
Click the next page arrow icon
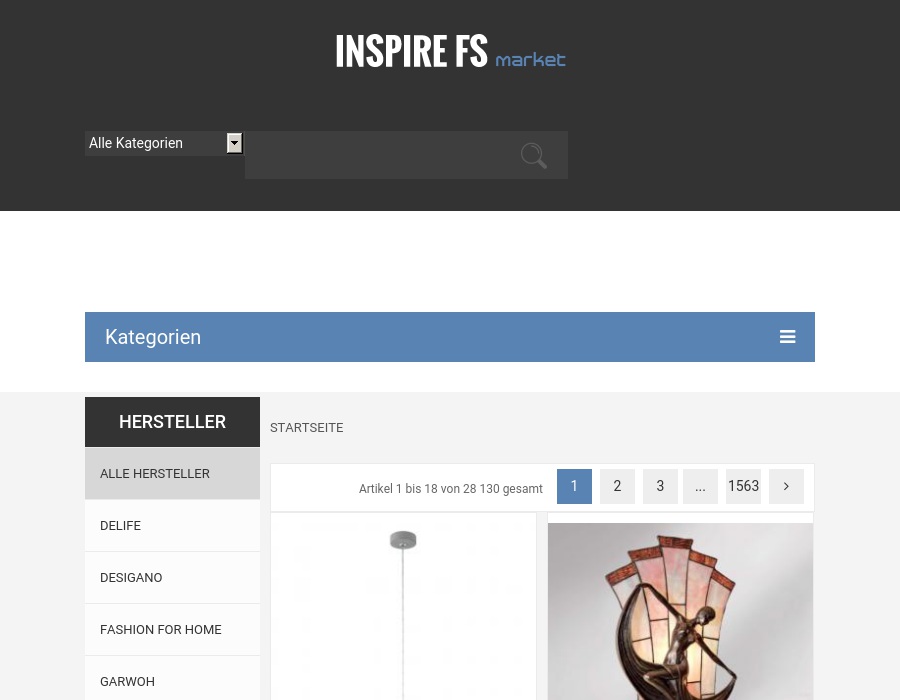(x=786, y=487)
